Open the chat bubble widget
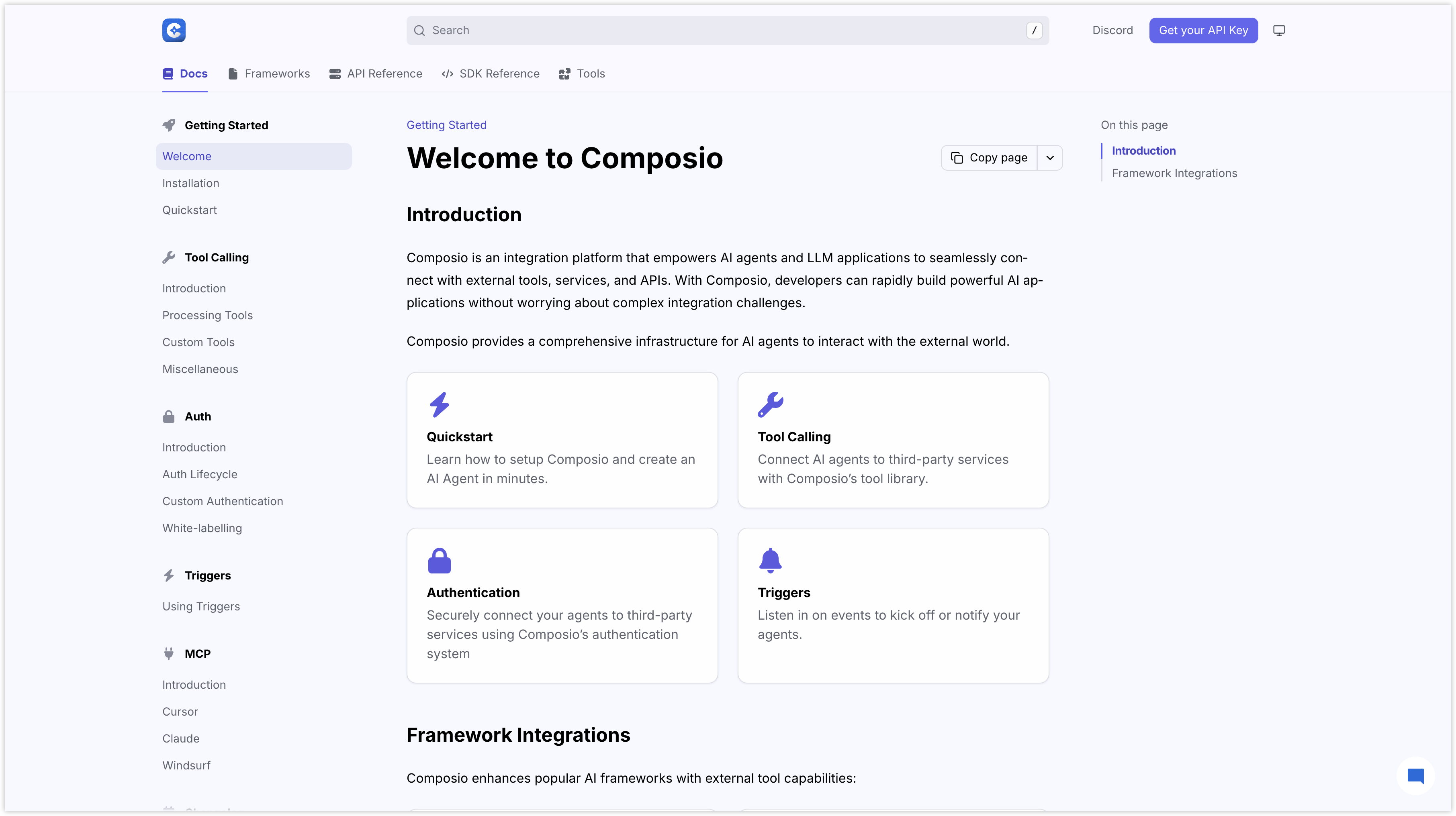The image size is (1456, 816). click(x=1415, y=776)
